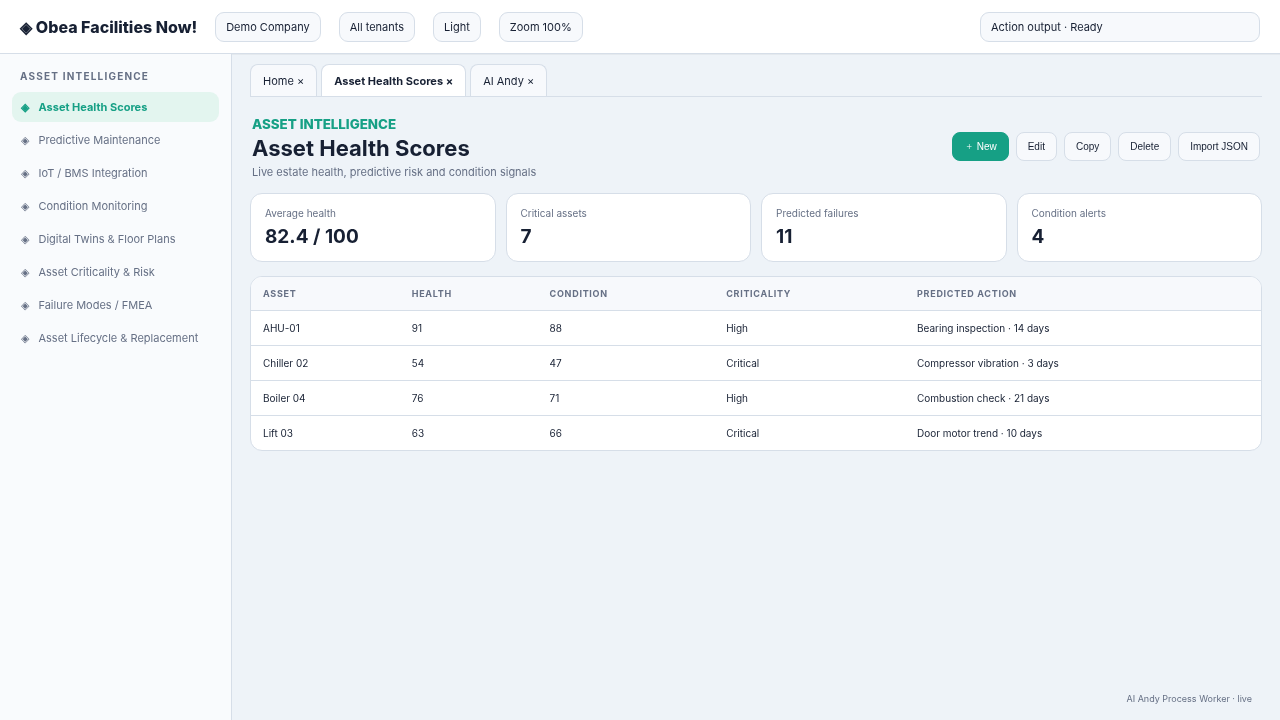Click the Obea Facilities Now! logo

coord(108,27)
